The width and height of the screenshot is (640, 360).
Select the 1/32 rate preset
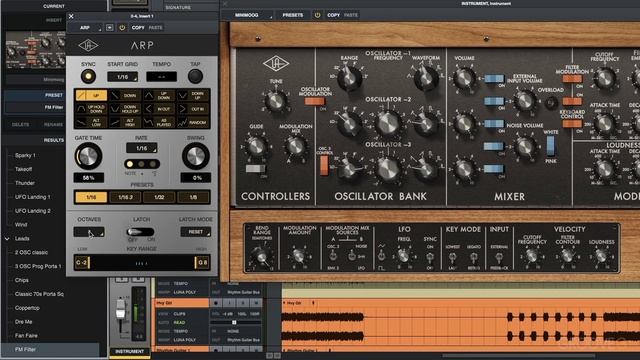pyautogui.click(x=159, y=197)
